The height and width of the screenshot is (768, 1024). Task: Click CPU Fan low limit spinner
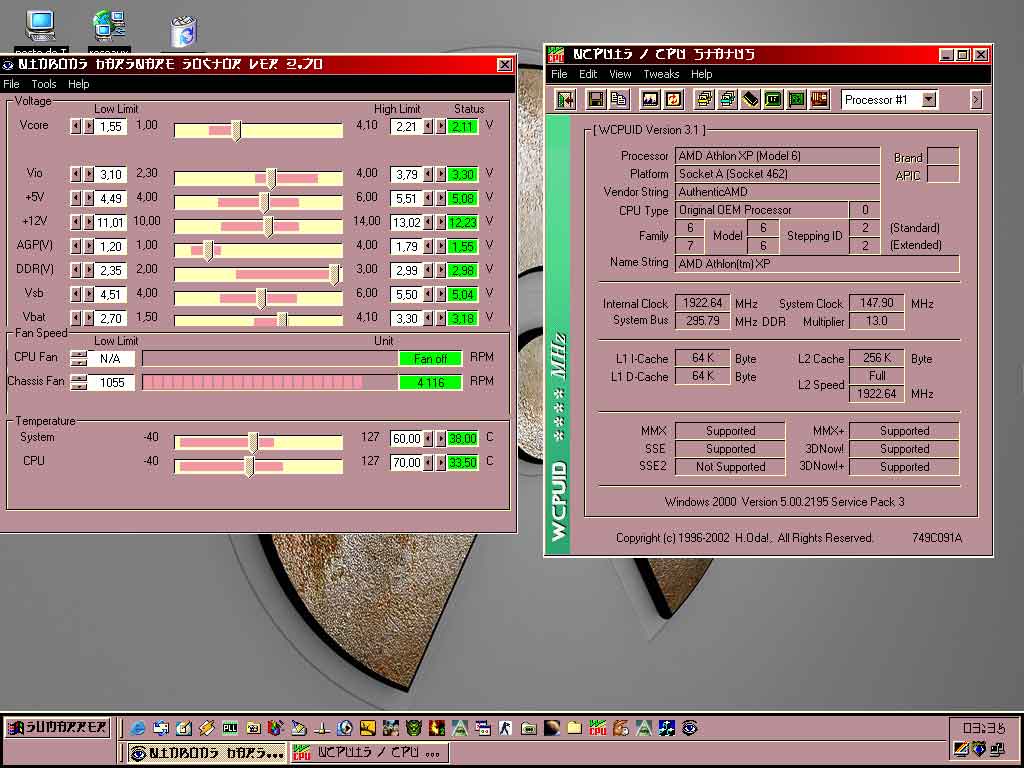tap(78, 358)
